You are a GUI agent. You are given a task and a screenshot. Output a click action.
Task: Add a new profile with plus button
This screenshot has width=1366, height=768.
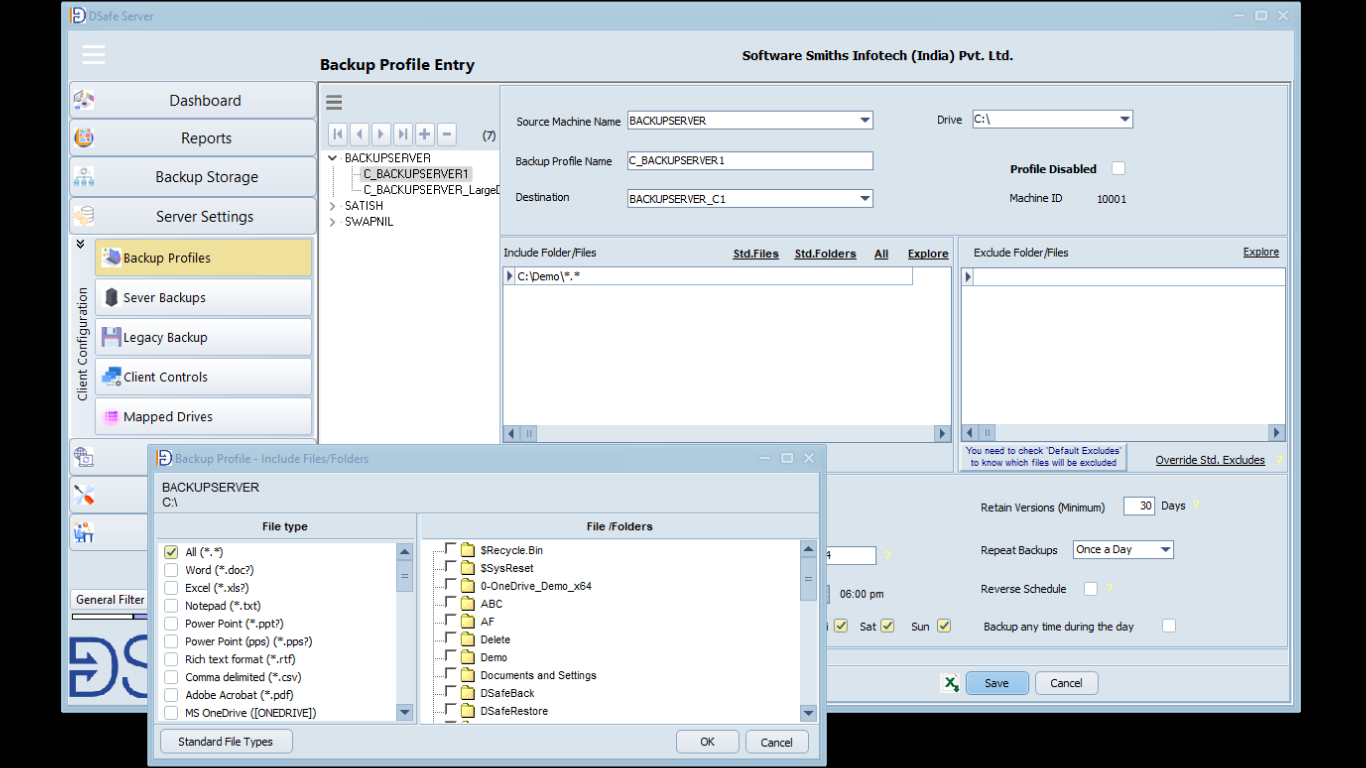coord(425,134)
